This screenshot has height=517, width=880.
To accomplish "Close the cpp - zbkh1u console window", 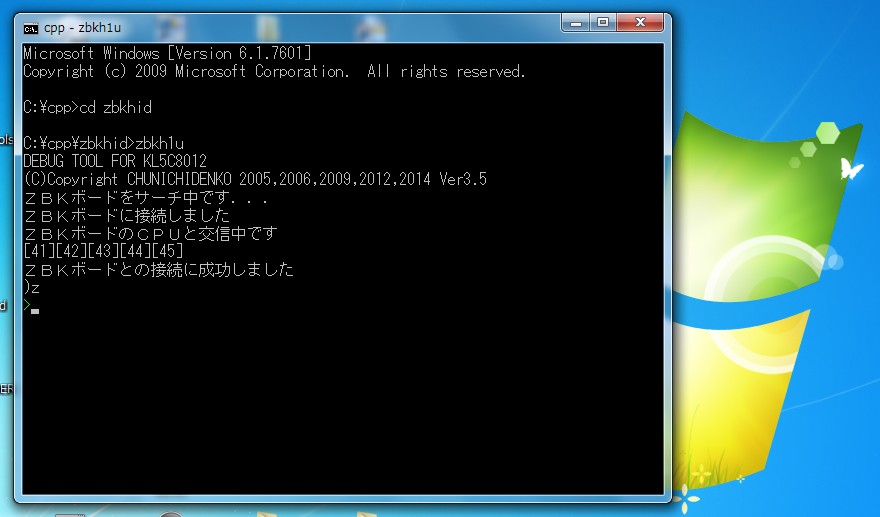I will click(640, 22).
